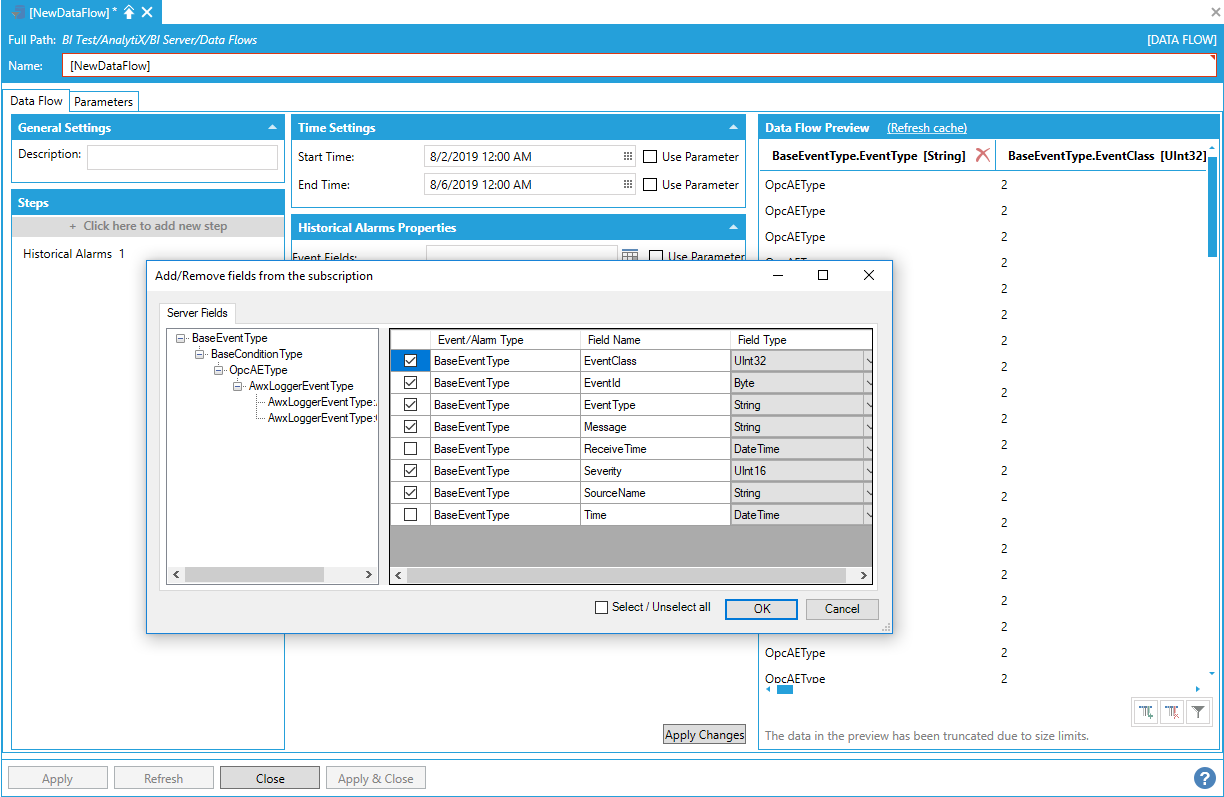Click the add column icon in preview
1224x797 pixels.
pos(1146,712)
